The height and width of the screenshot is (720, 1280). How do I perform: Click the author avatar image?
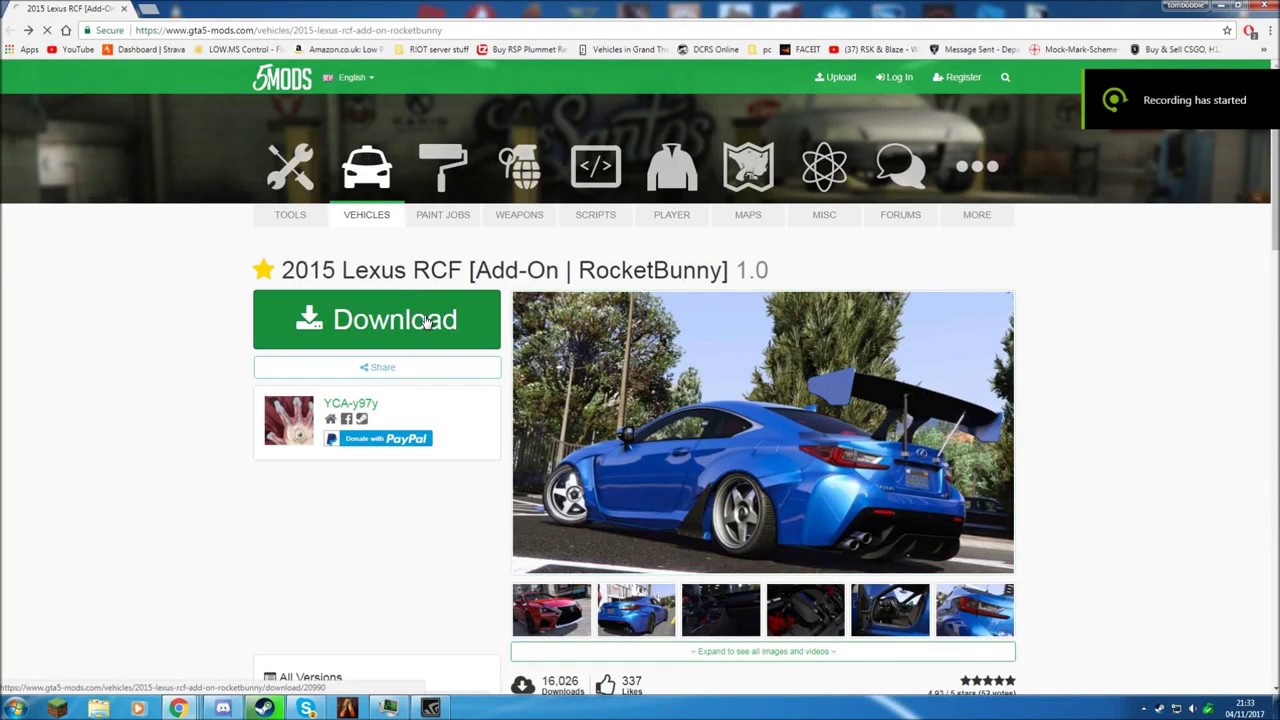[x=289, y=420]
